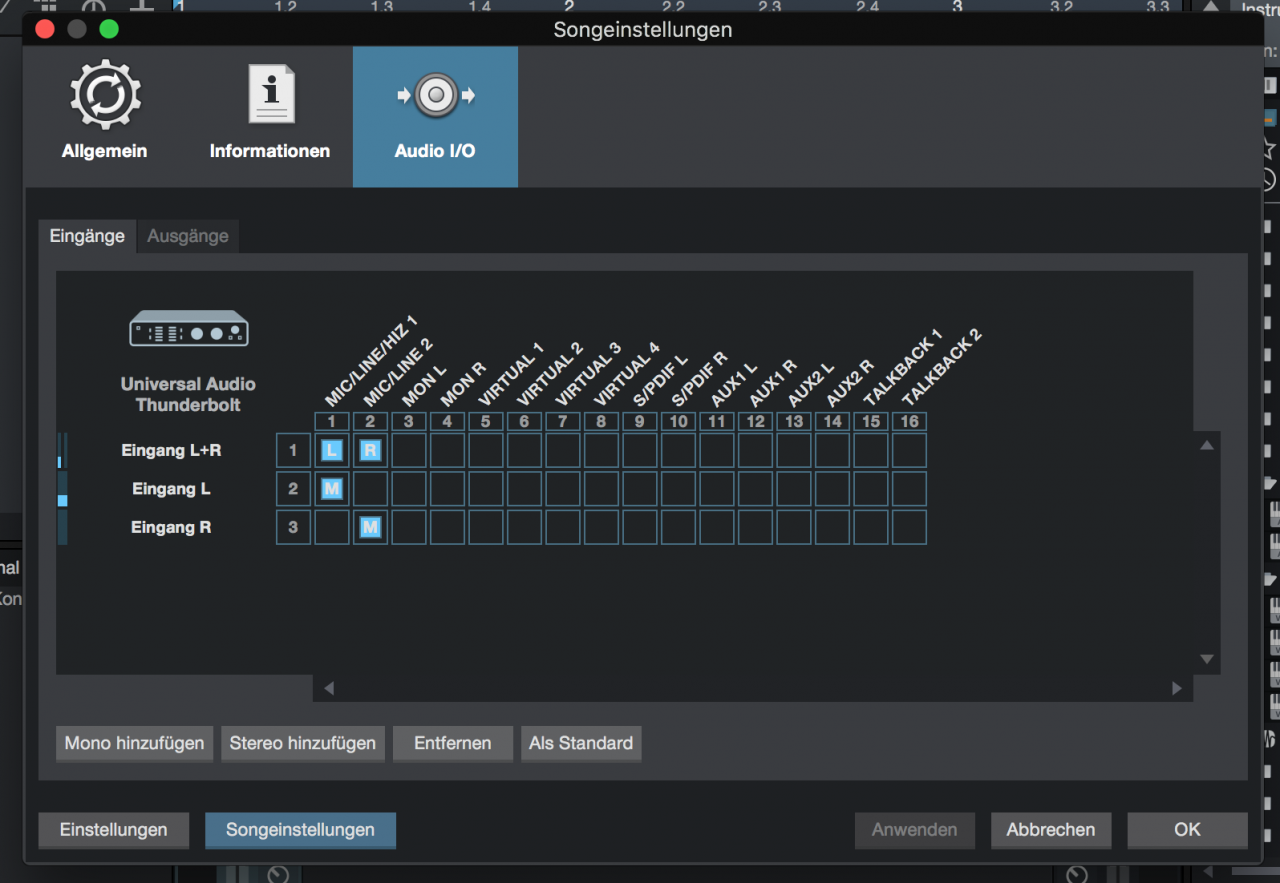Open the Informationen section
This screenshot has width=1280, height=883.
click(x=270, y=115)
